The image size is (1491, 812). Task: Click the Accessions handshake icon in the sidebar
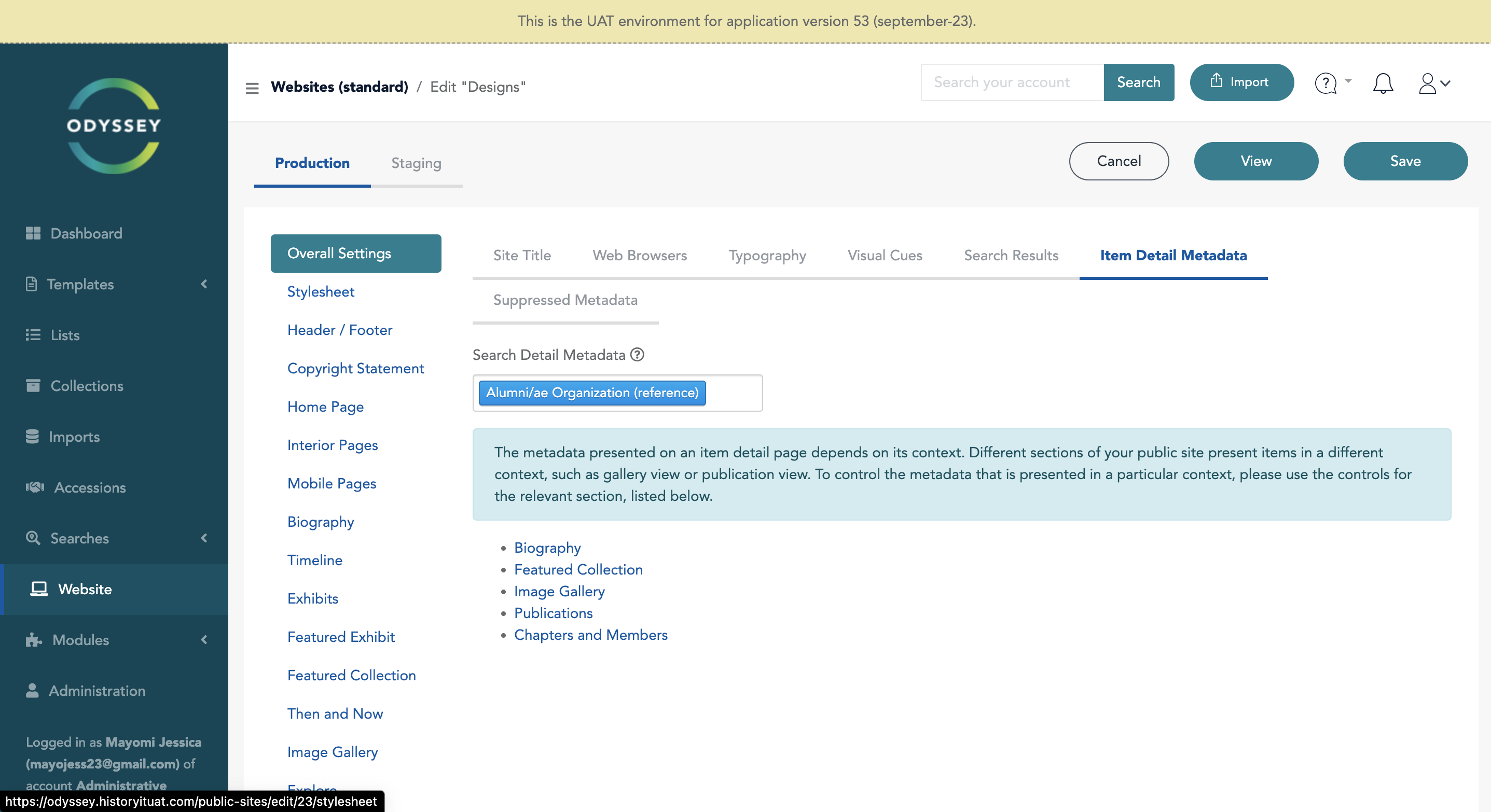(x=35, y=487)
